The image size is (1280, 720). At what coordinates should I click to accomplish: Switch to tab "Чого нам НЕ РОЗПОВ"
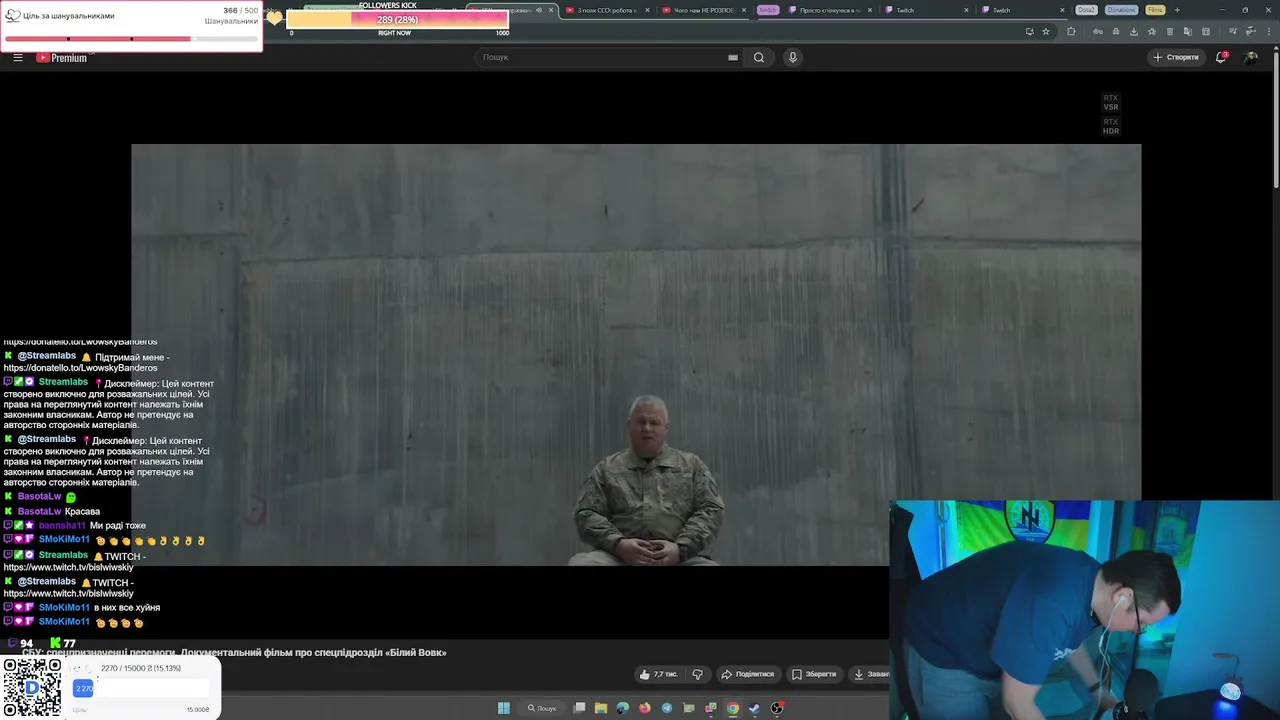(703, 10)
